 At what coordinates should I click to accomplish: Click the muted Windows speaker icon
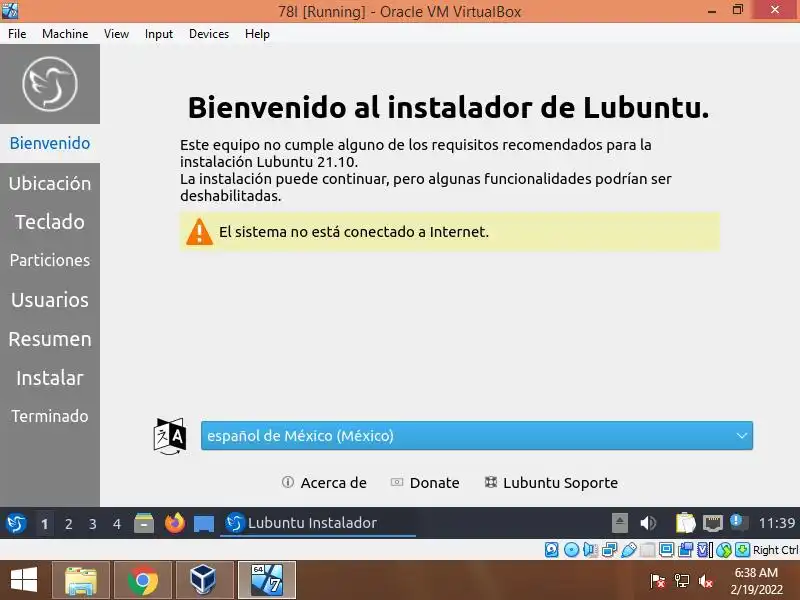pyautogui.click(x=706, y=581)
